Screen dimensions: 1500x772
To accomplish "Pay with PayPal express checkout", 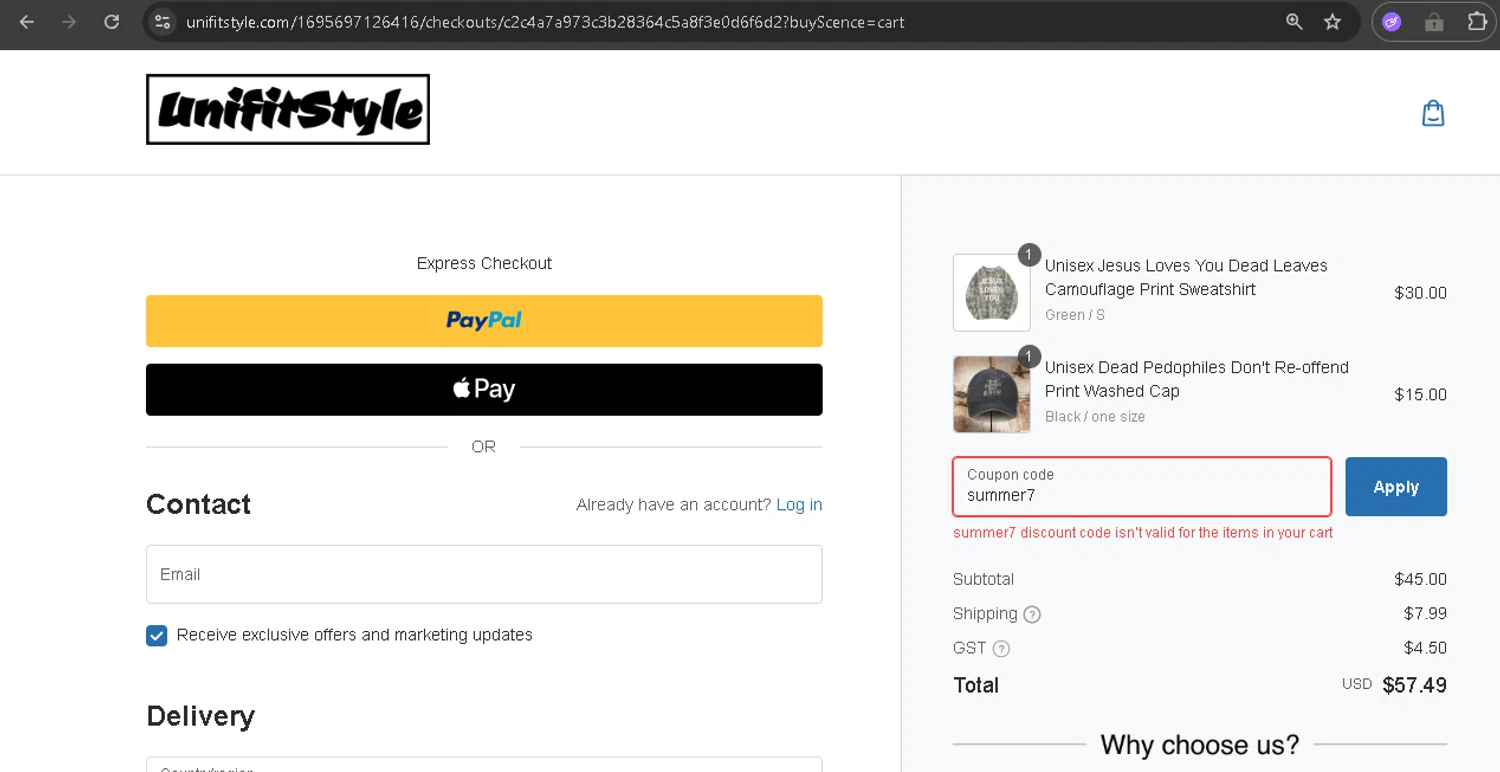I will [x=484, y=321].
